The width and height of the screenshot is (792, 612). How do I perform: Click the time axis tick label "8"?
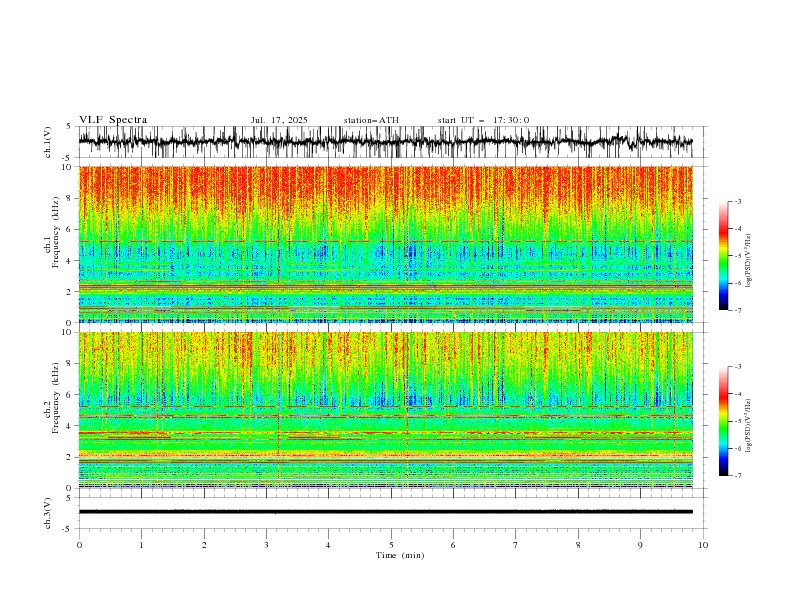tap(578, 545)
